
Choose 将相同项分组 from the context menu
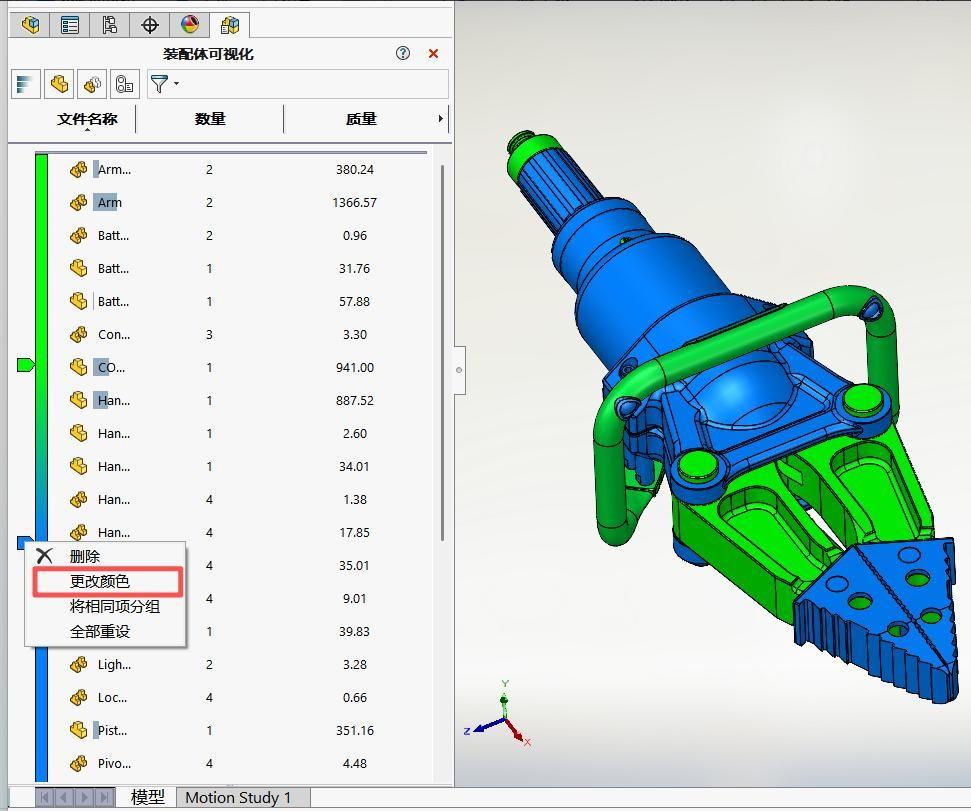(115, 607)
